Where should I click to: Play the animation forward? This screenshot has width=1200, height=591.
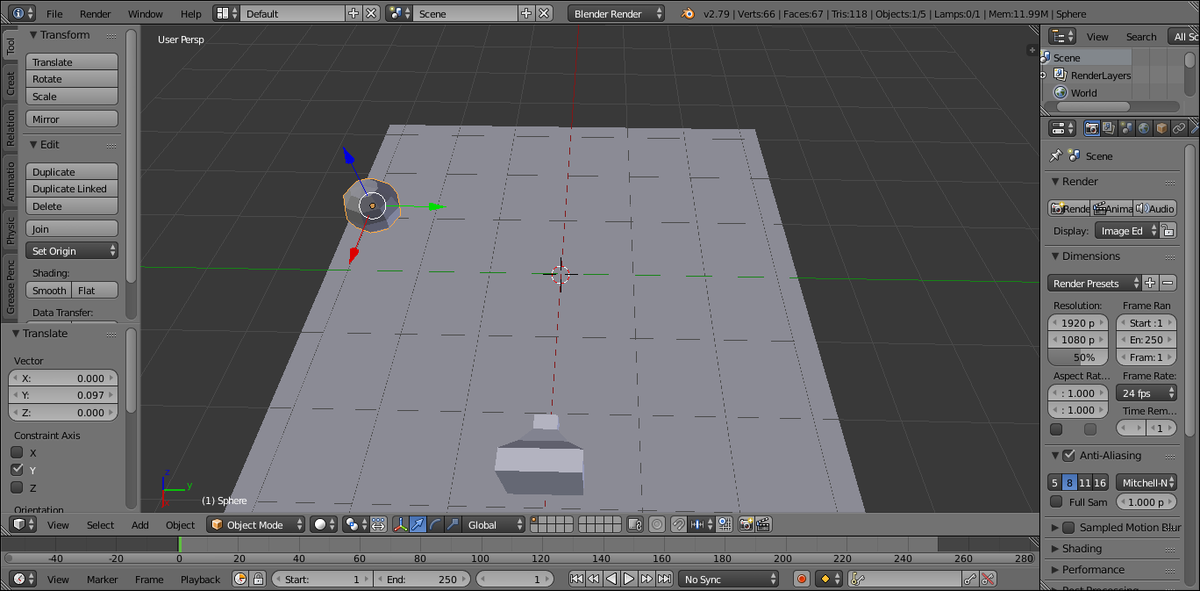[629, 579]
